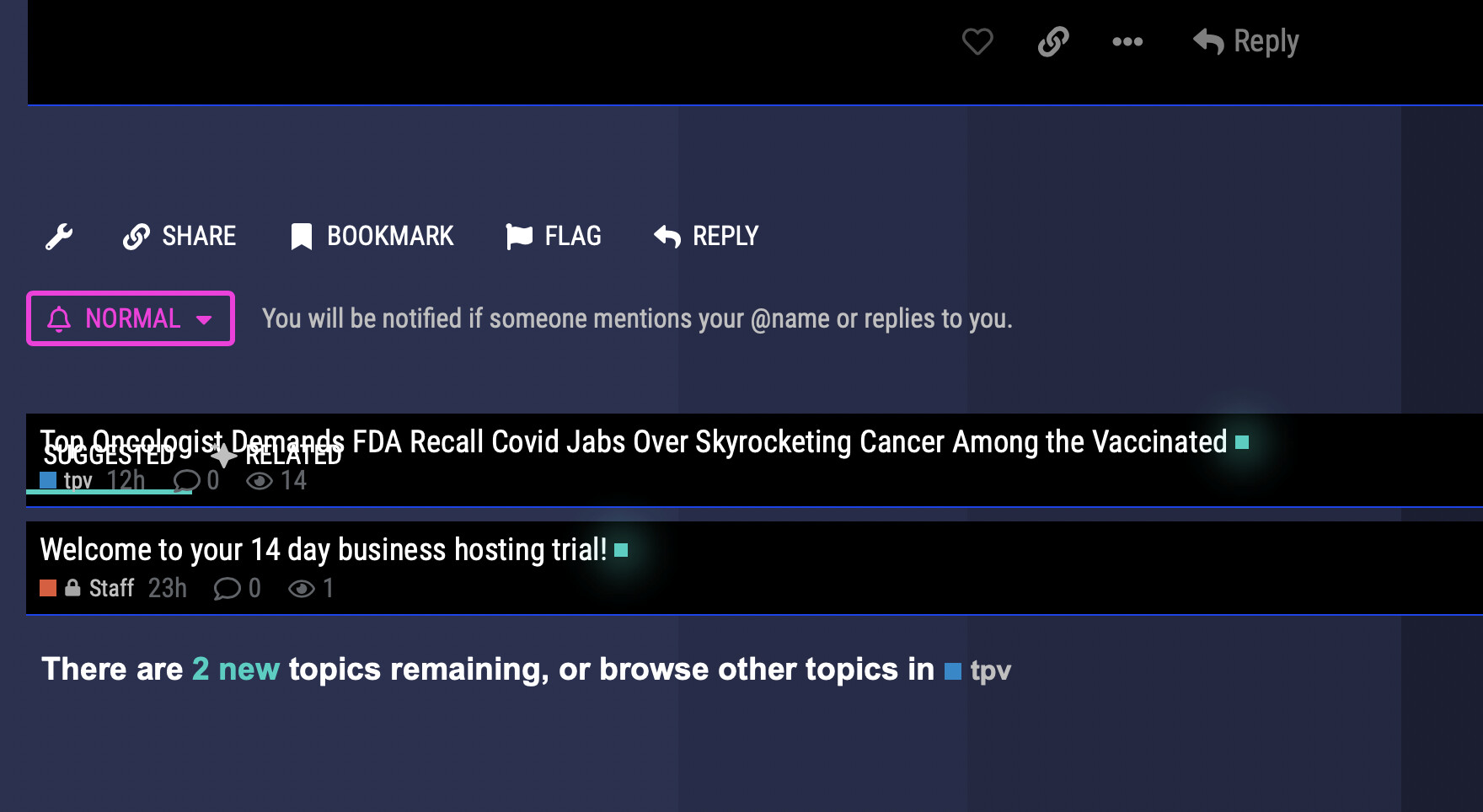1483x812 pixels.
Task: Open the Welcome to 14 day hosting trial topic
Action: [323, 550]
